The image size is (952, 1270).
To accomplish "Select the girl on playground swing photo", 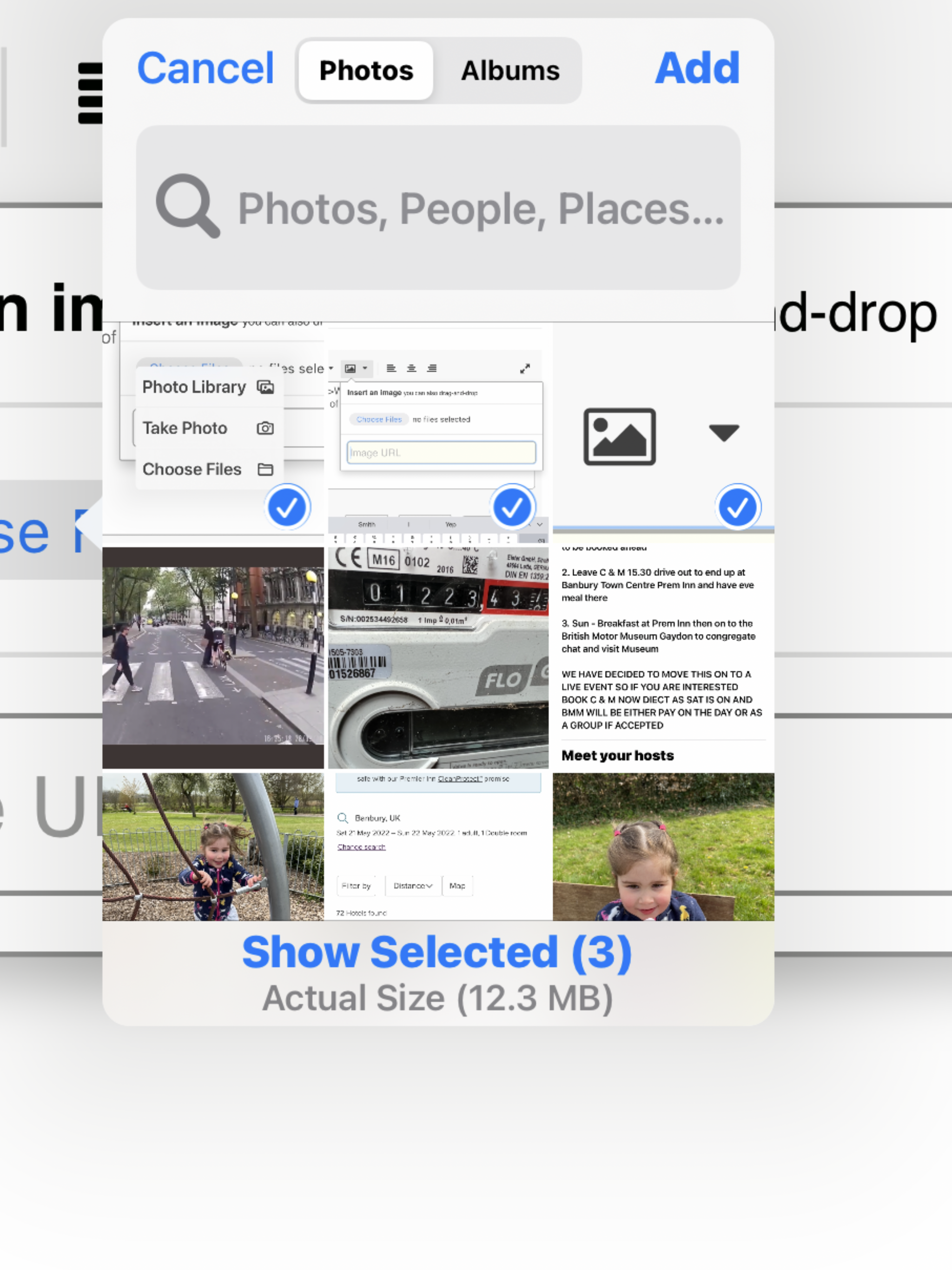I will click(x=213, y=847).
